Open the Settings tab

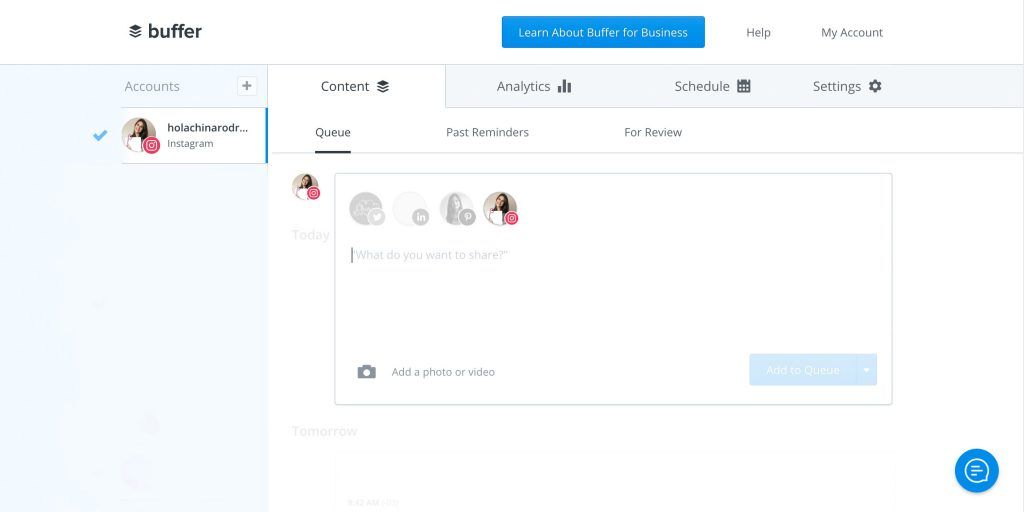(847, 86)
